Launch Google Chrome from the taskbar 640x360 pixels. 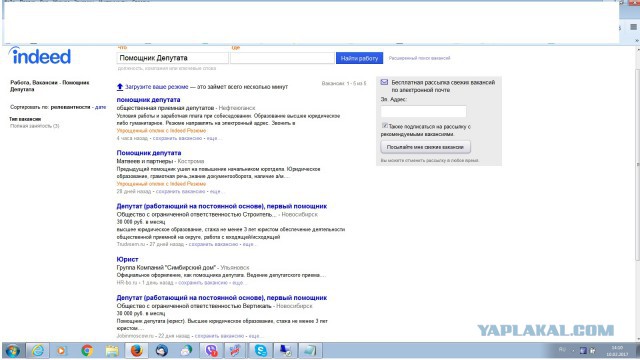[87, 351]
